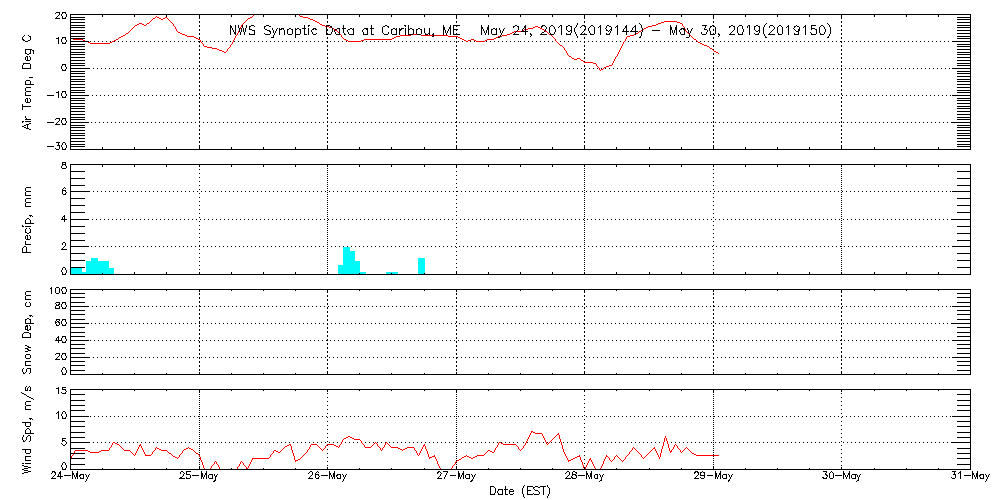Click the 'Date (EST)' x-axis label
Image resolution: width=1000 pixels, height=500 pixels.
click(519, 491)
